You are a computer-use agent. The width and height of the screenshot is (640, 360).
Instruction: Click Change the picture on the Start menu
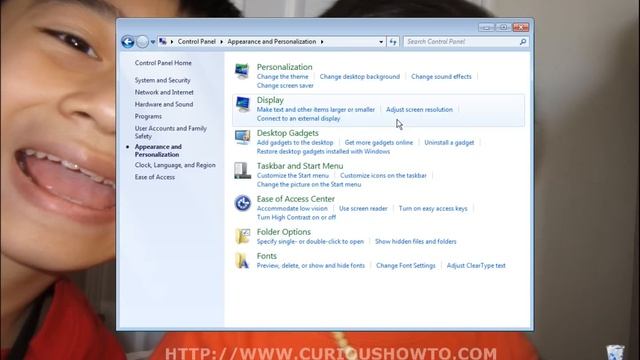coord(309,184)
